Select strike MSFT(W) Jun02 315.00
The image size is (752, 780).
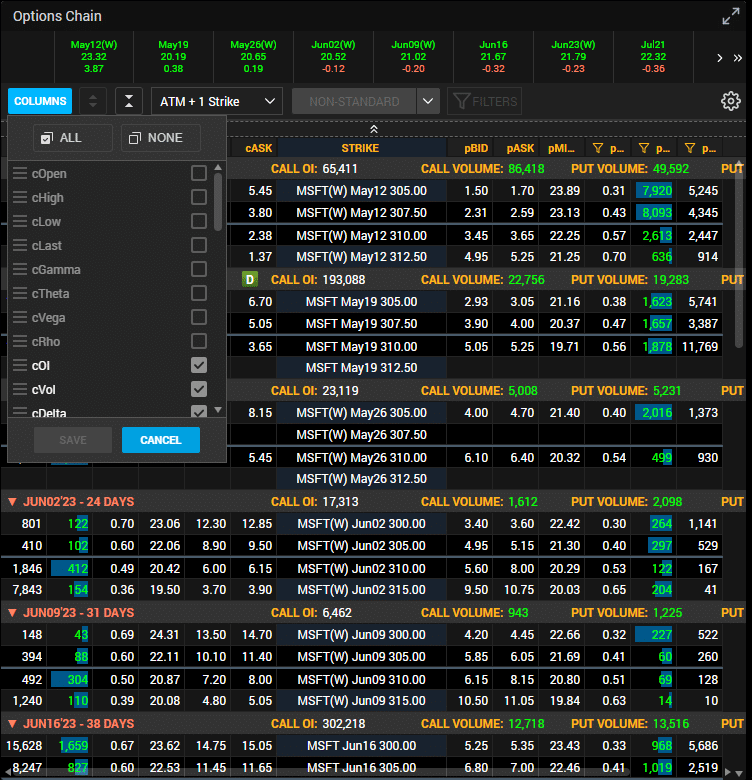[362, 590]
